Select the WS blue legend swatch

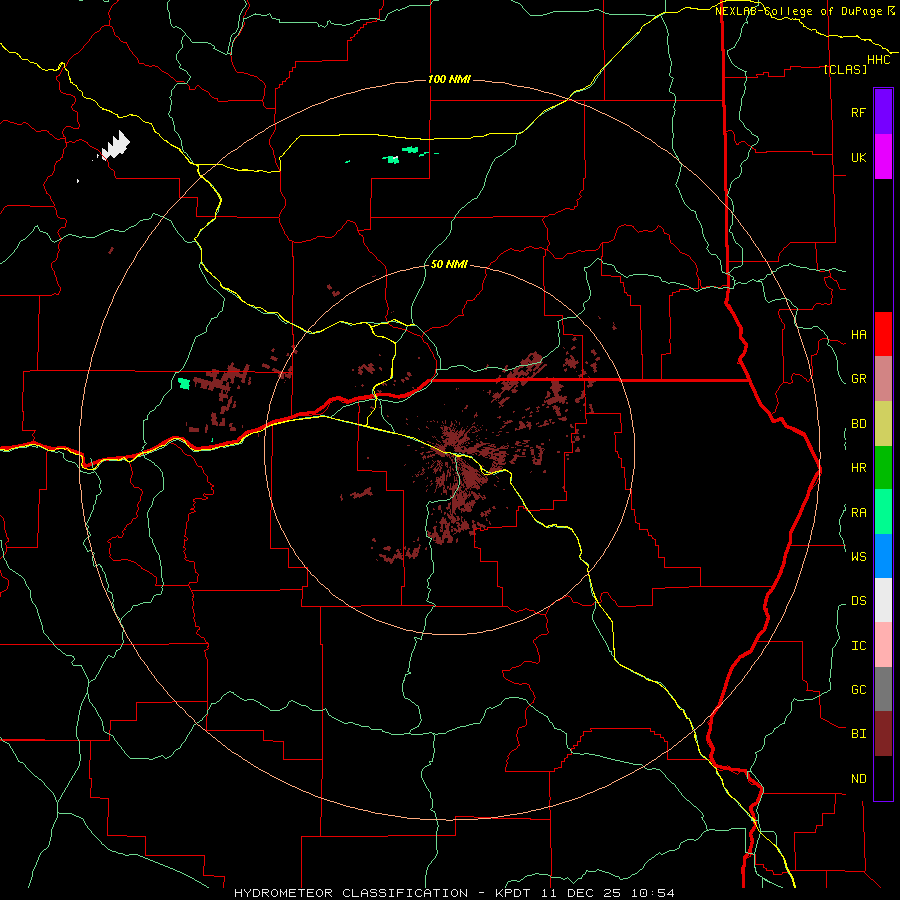[x=883, y=556]
